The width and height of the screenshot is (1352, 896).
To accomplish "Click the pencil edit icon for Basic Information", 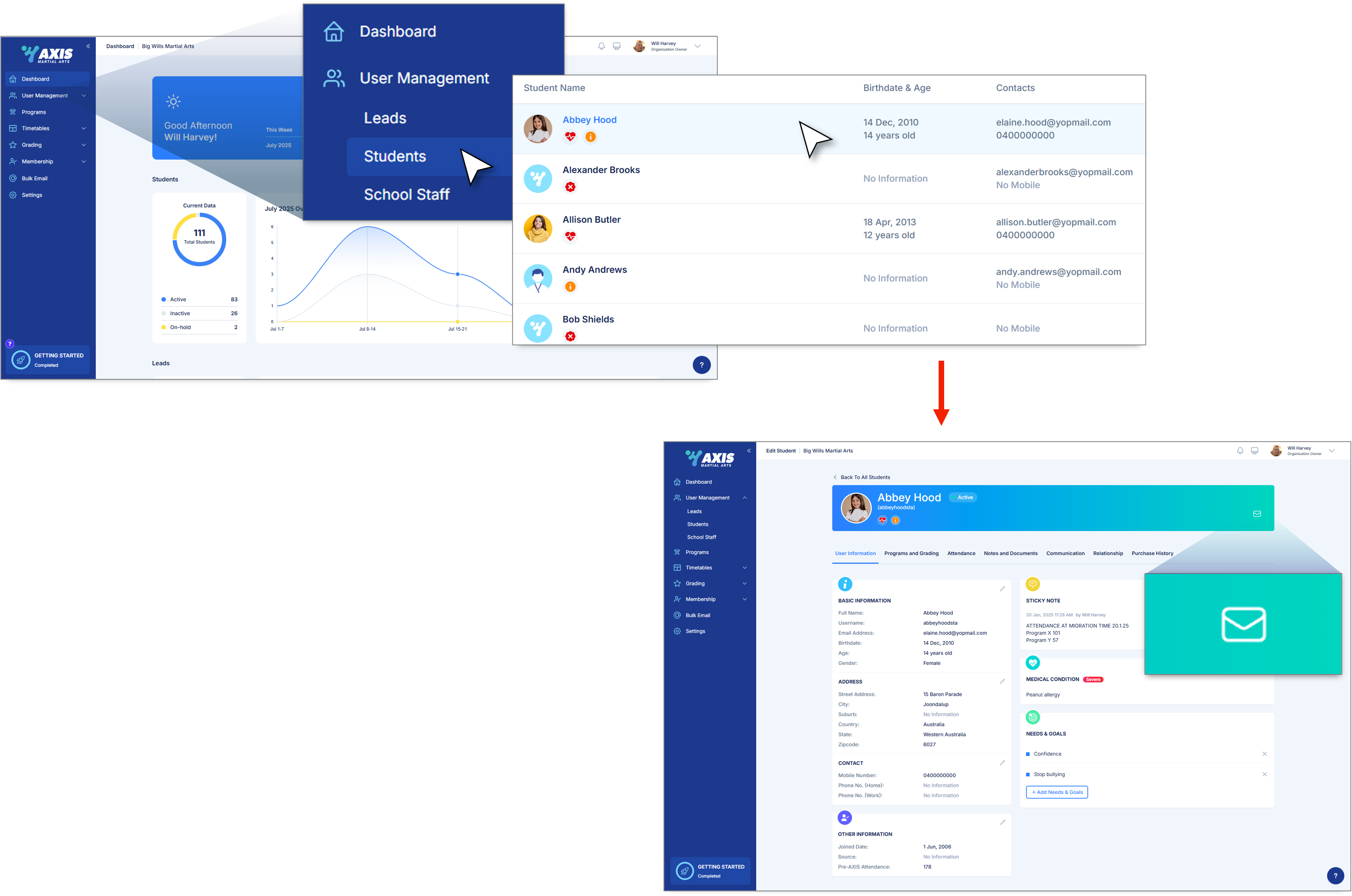I will [1002, 589].
